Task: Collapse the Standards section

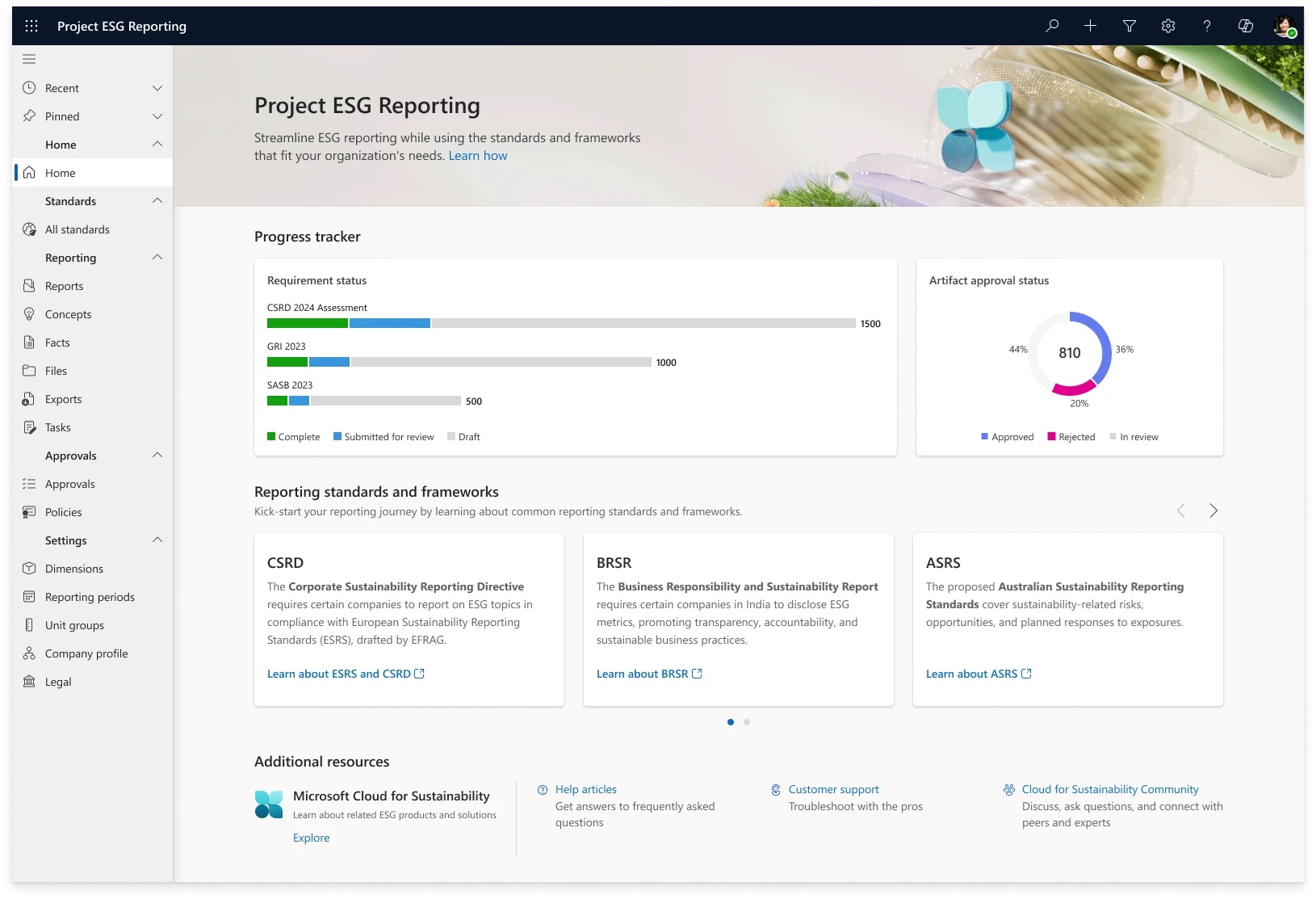Action: tap(157, 200)
